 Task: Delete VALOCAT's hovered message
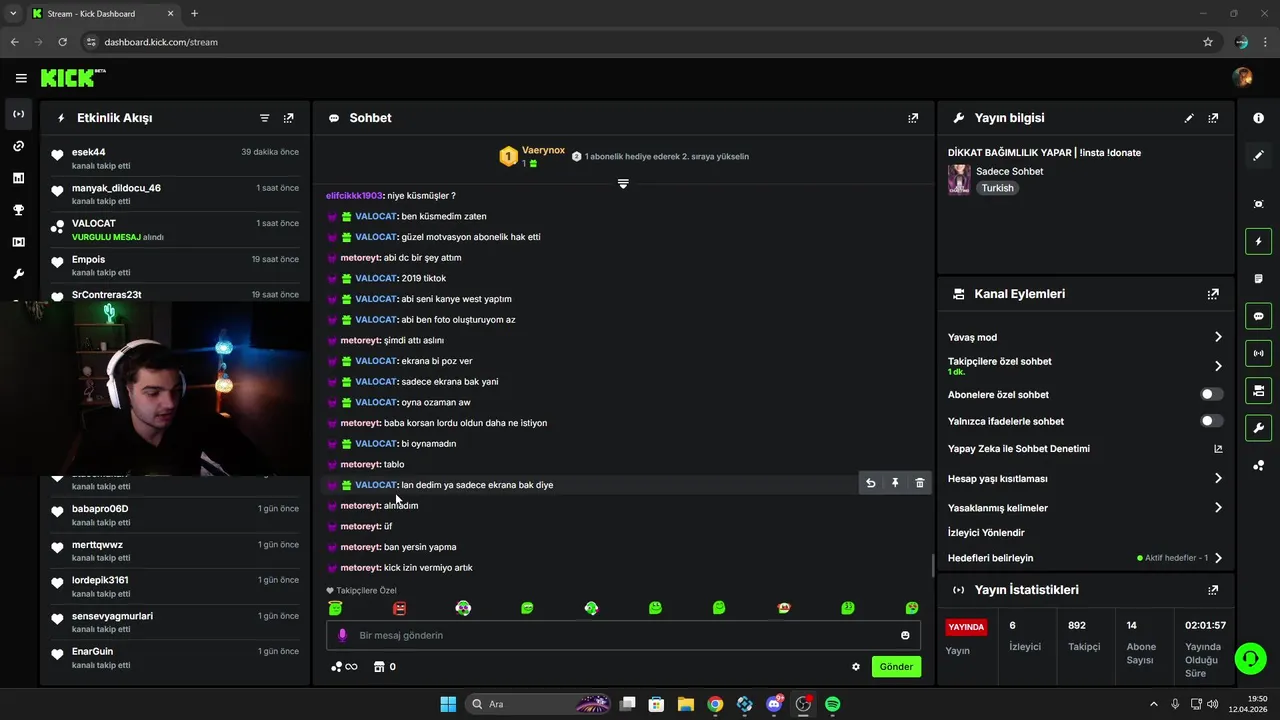tap(920, 483)
